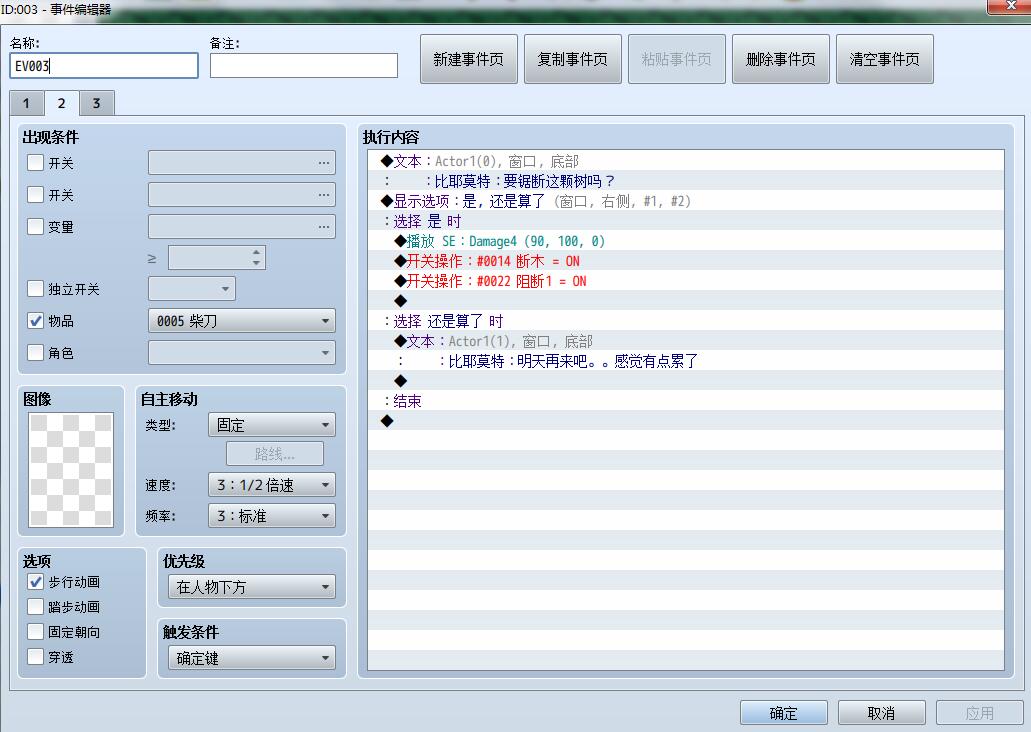
Task: Close the 事件编辑器 window
Action: click(1011, 6)
